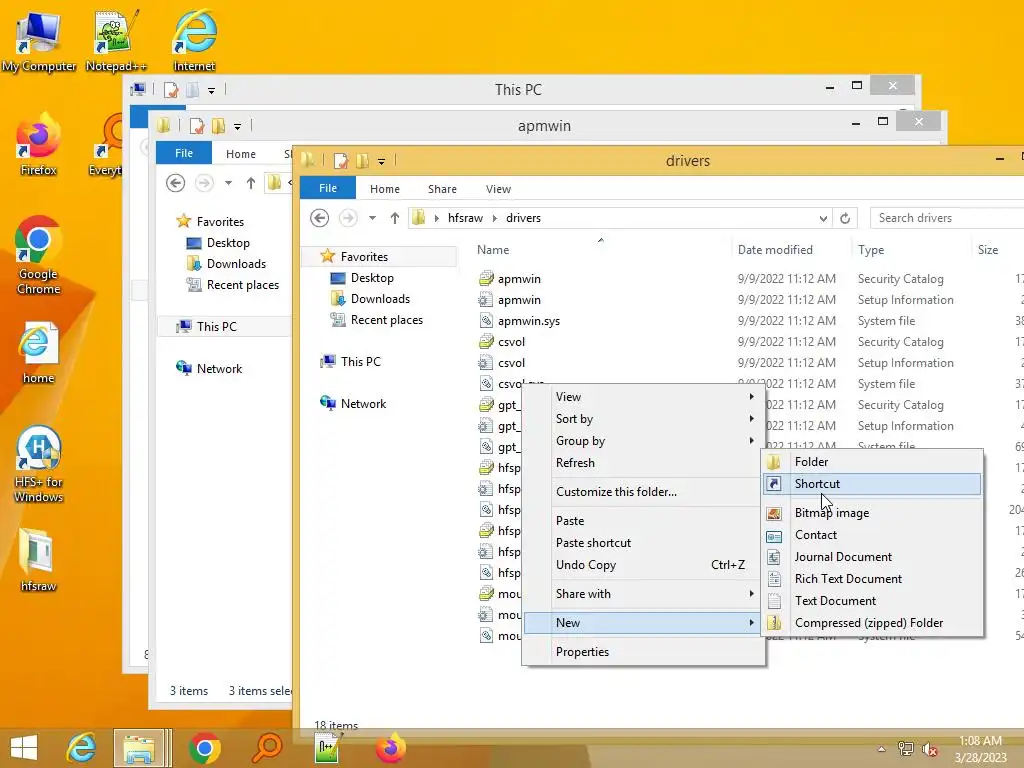
Task: Choose Shortcut from New submenu
Action: pos(872,484)
